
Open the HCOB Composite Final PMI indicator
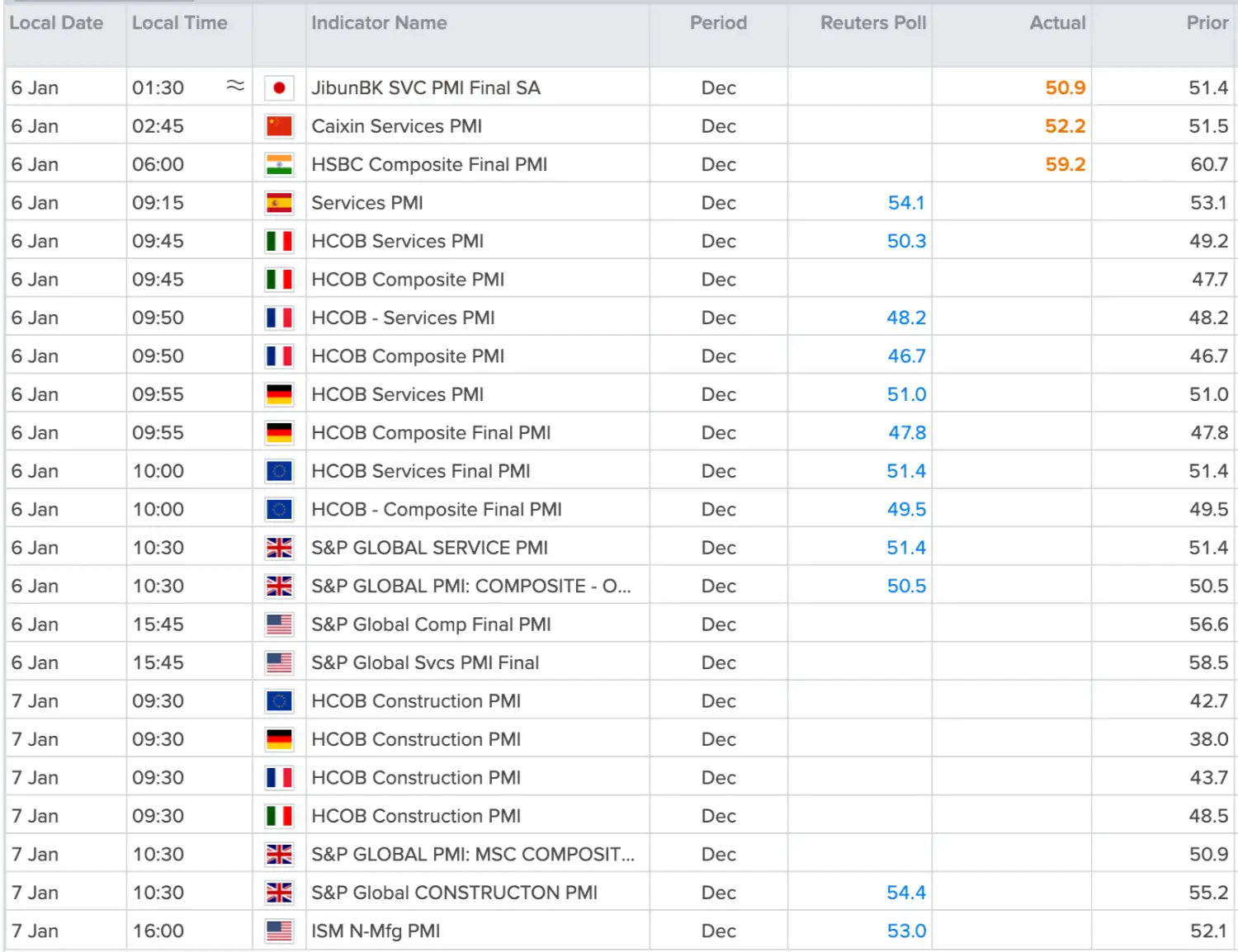tap(431, 433)
